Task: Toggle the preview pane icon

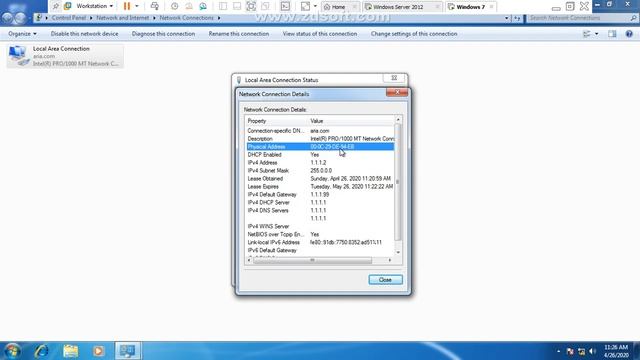Action: (612, 34)
